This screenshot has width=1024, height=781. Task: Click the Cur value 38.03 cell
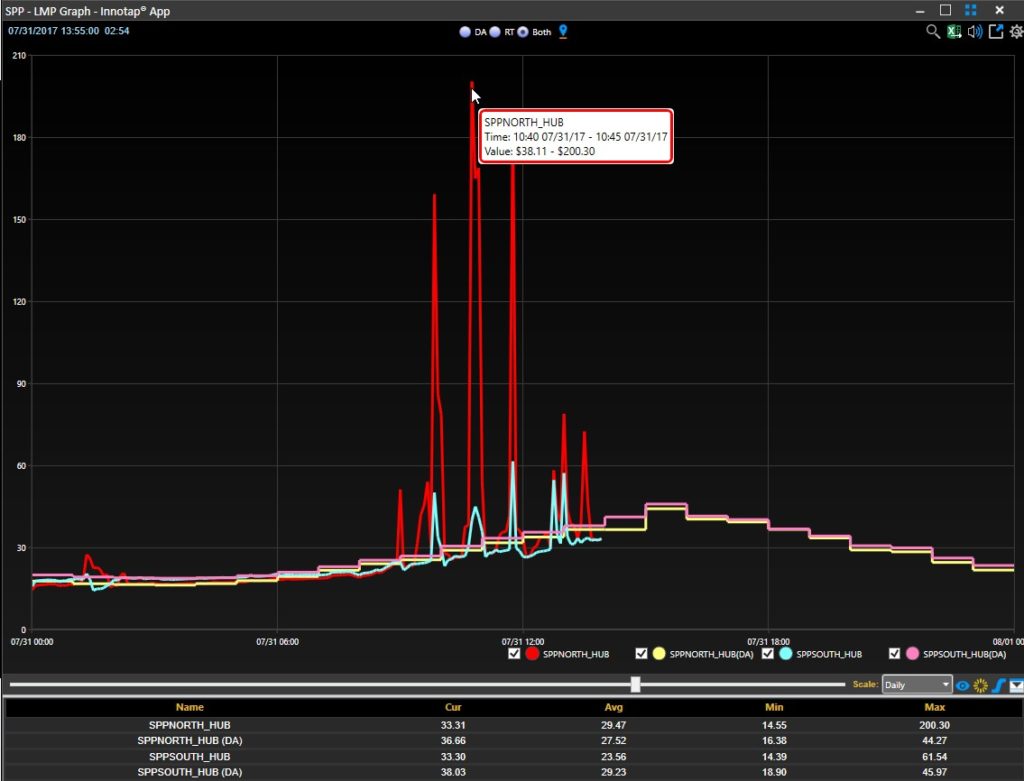click(453, 772)
